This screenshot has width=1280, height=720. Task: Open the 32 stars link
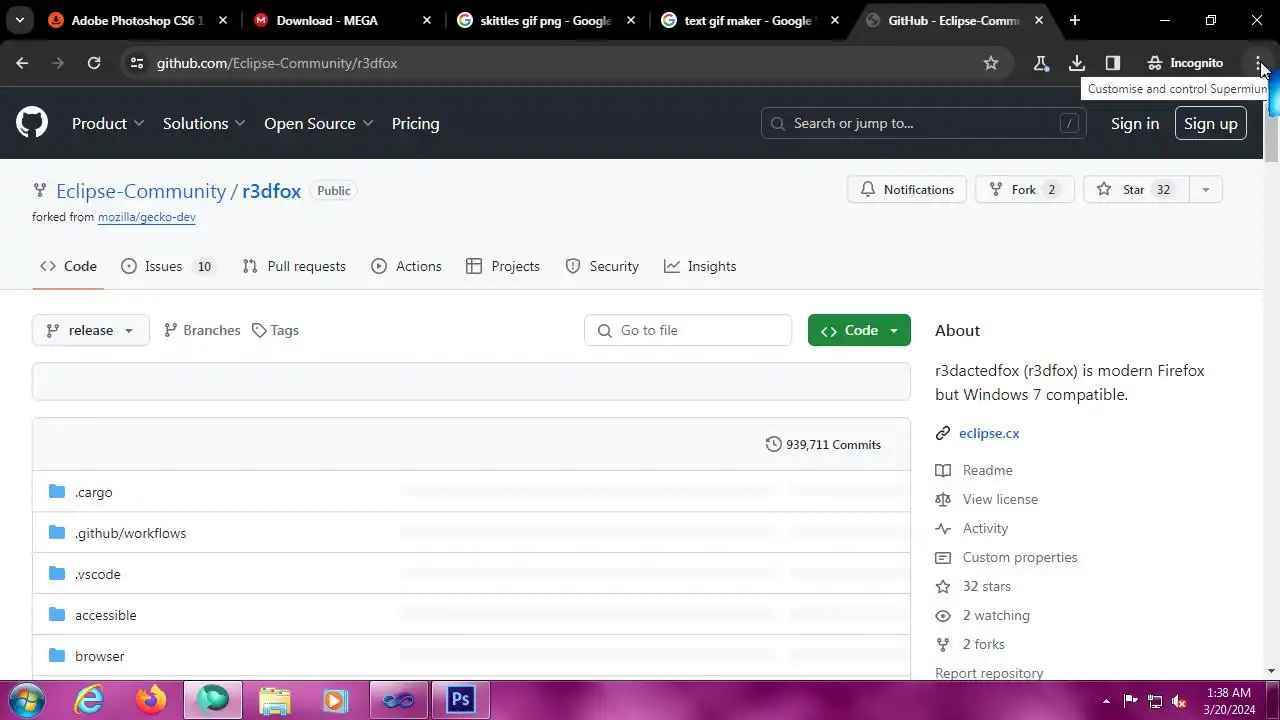point(973,586)
